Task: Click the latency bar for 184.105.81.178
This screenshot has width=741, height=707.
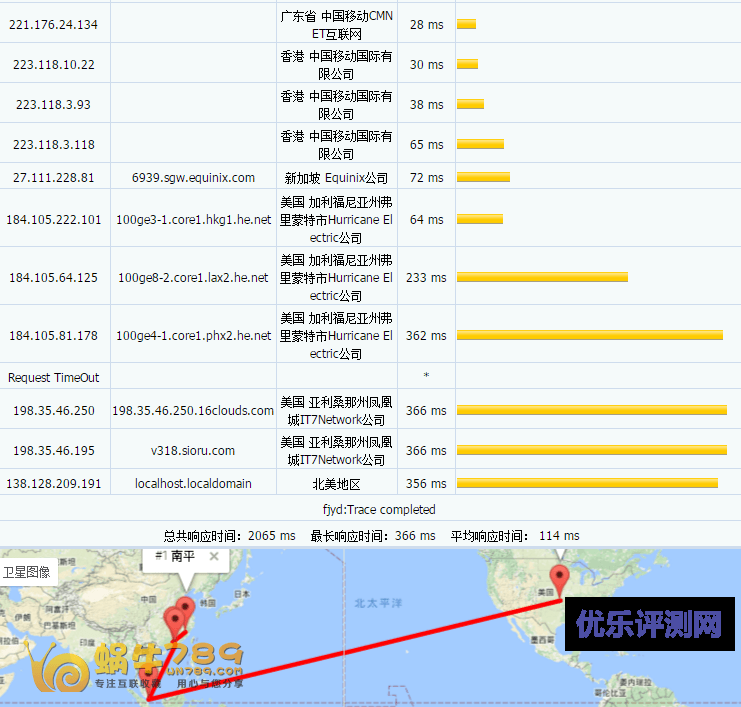Action: click(590, 335)
